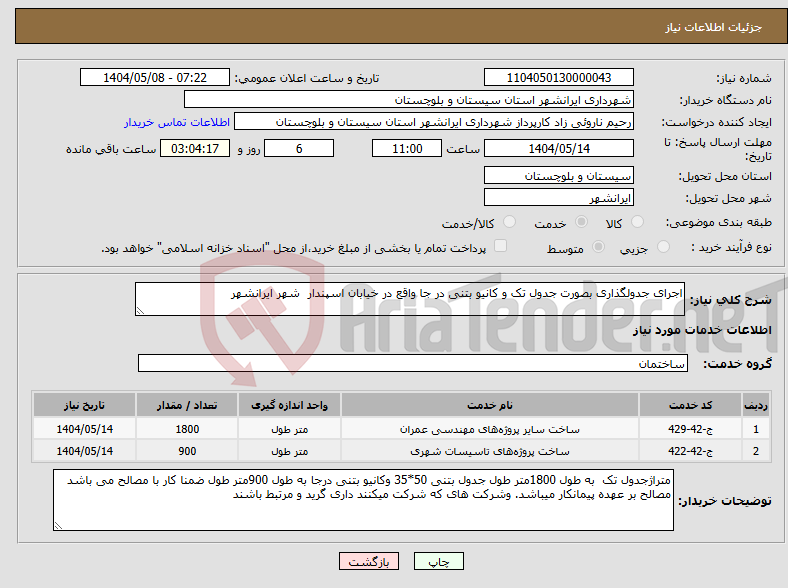Screen dimensions: 788x588
Task: Click the واحد اندازه گیری column header
Action: 289,405
